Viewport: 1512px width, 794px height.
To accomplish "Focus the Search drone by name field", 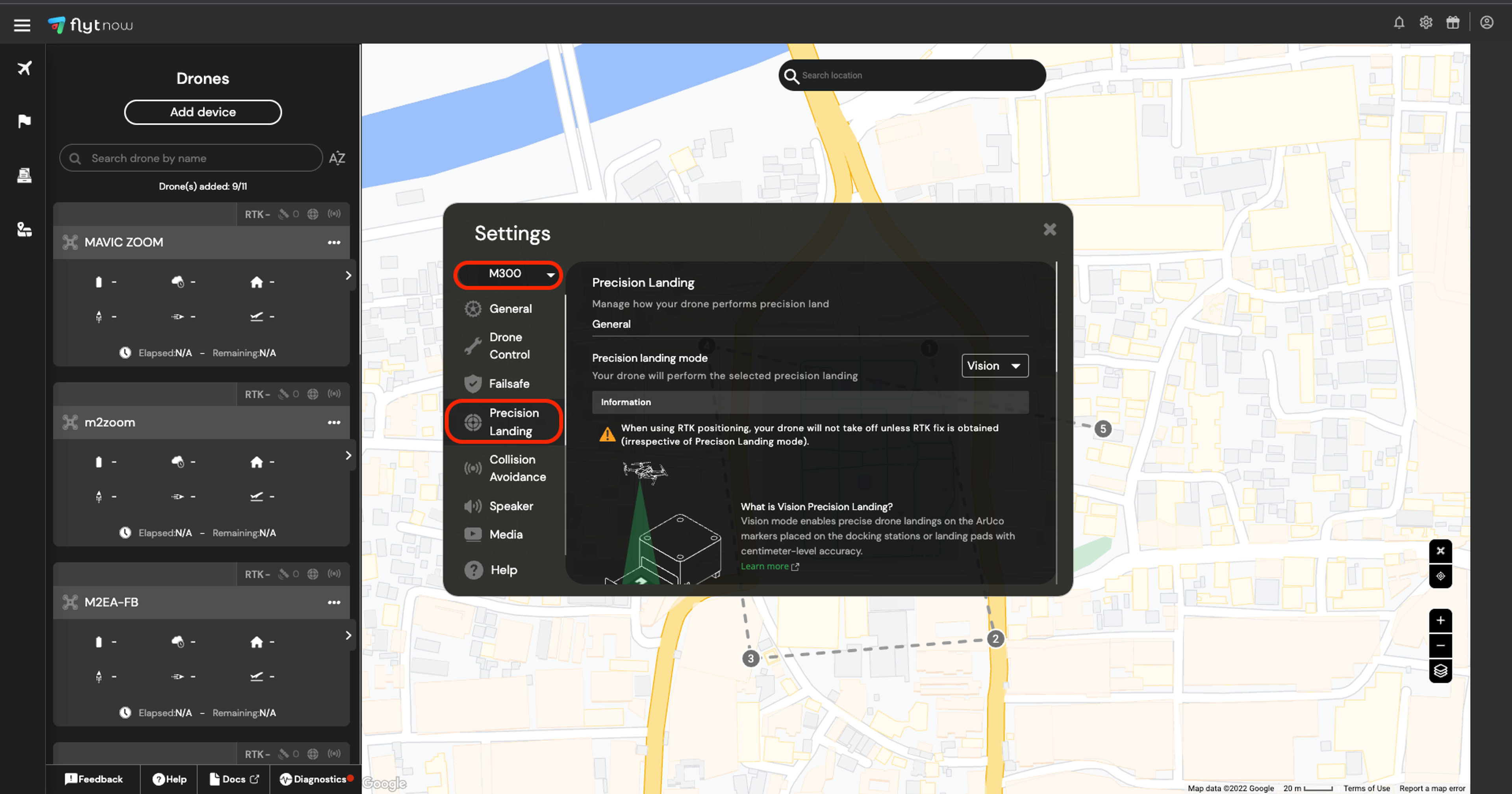I will [x=191, y=159].
